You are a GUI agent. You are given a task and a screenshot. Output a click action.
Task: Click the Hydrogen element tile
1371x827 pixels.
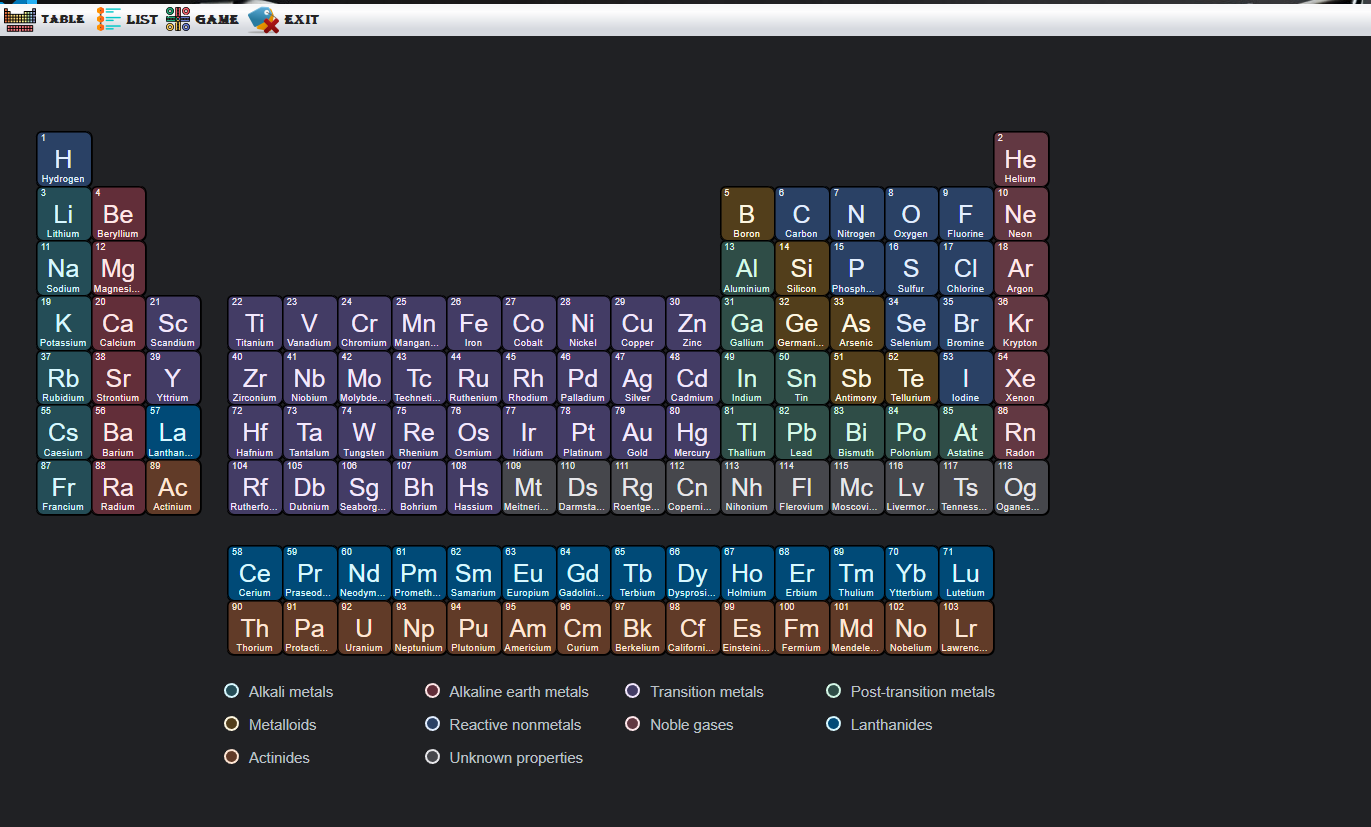click(63, 158)
